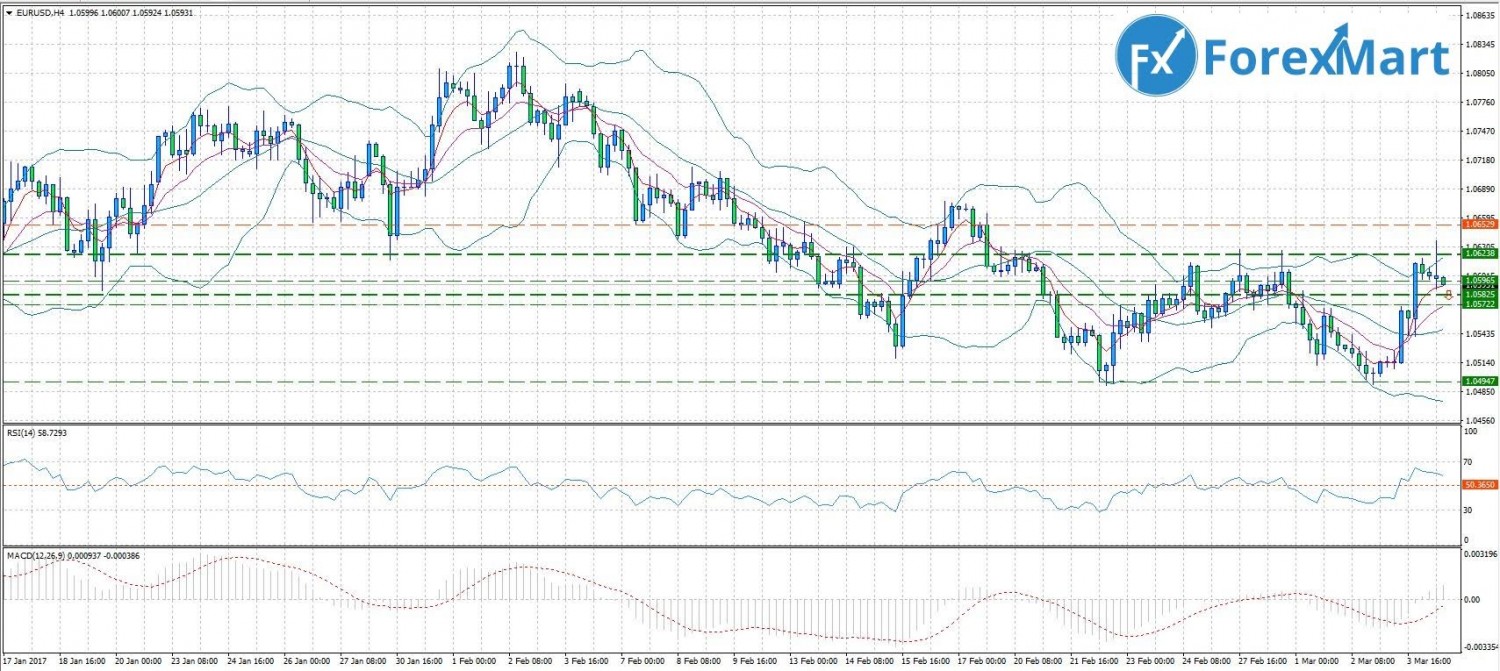Click the small orange order arrow marker
The width and height of the screenshot is (1500, 671).
[x=1449, y=295]
